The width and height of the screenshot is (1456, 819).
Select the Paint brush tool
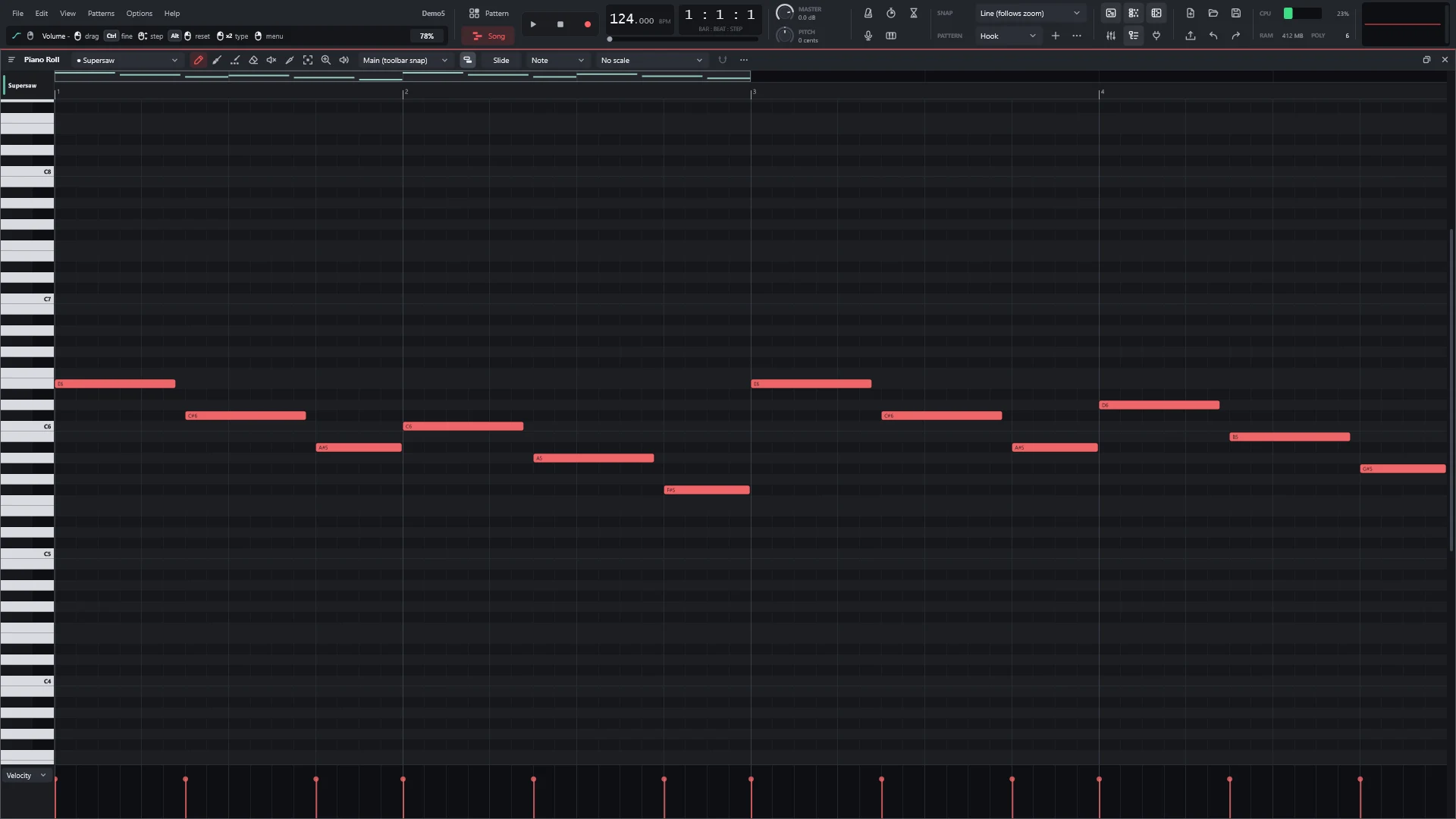tap(217, 60)
